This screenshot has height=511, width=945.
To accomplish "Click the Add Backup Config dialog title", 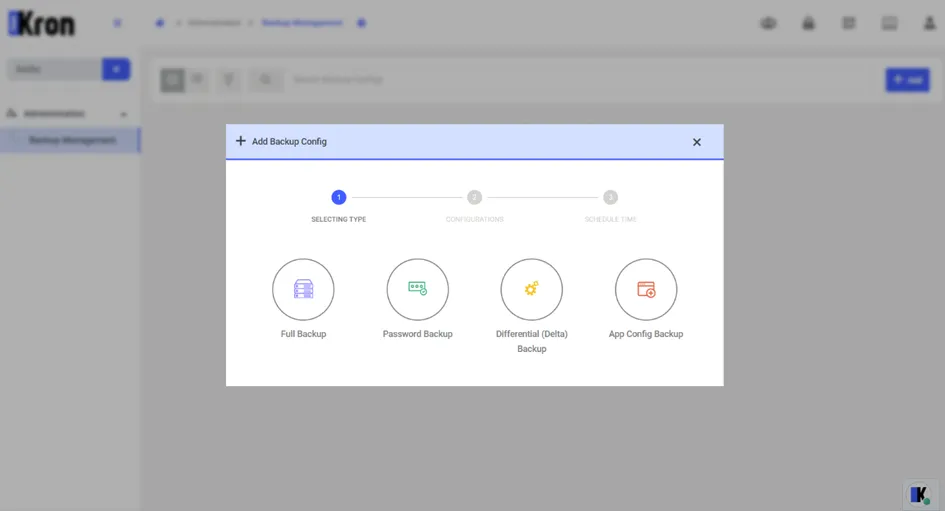I will (289, 142).
